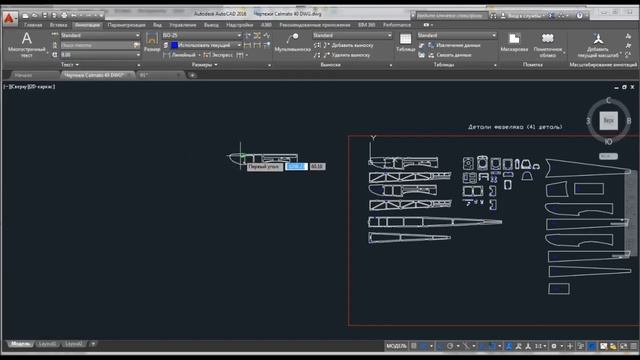Open the ISO-25 dimension style dropdown
This screenshot has width=640, height=360.
202,36
